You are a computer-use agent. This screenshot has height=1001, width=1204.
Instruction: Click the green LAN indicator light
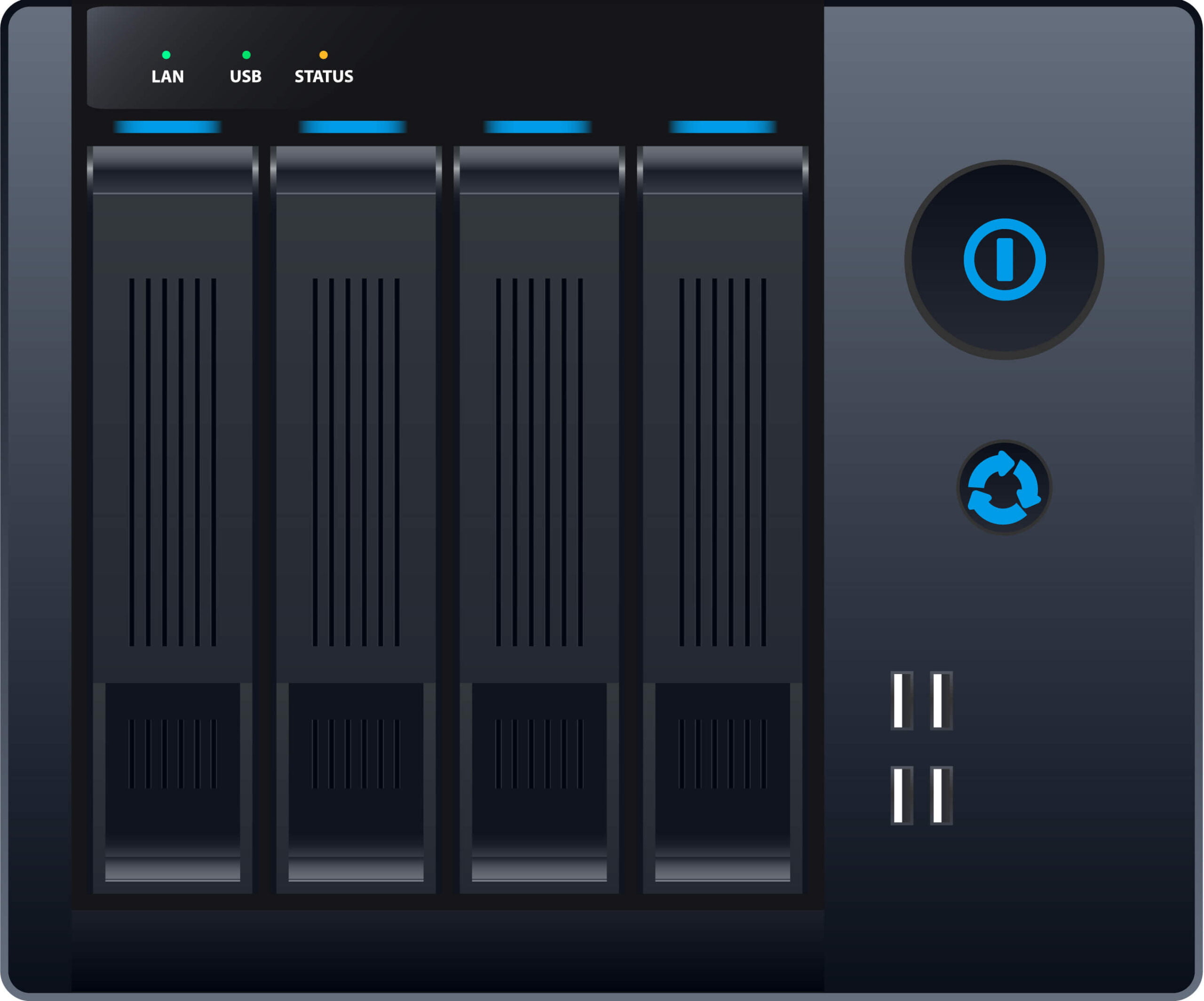(x=166, y=55)
